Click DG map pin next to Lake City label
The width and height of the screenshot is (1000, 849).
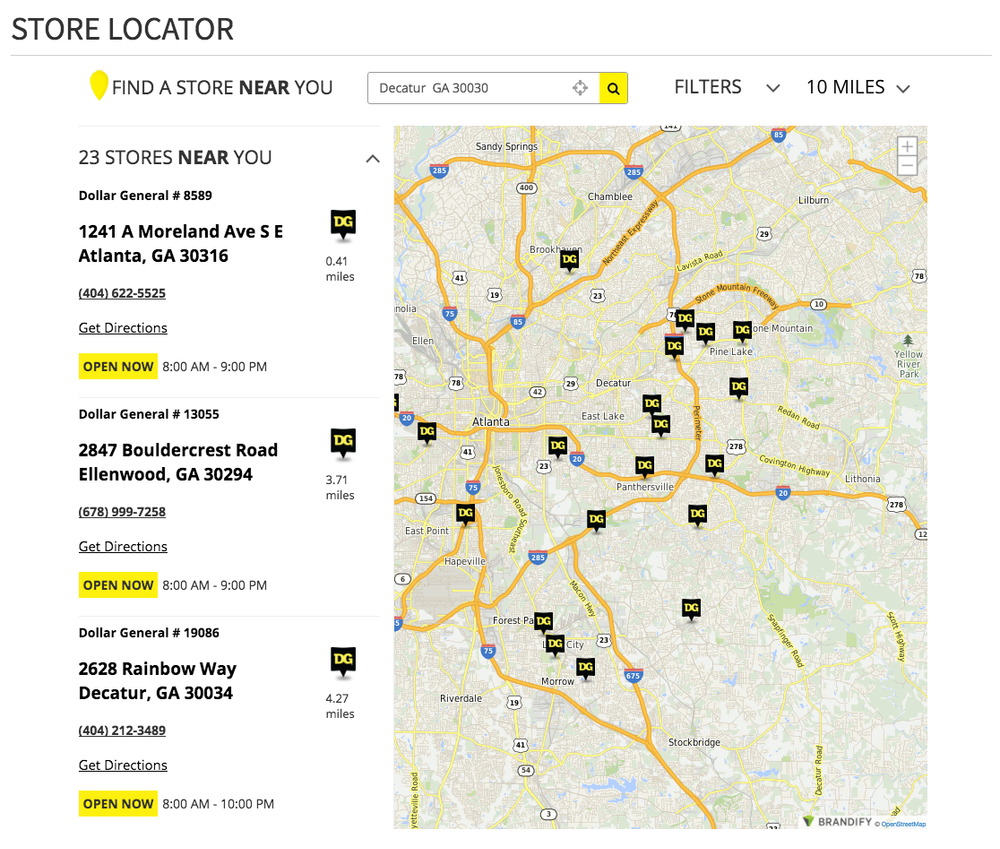[x=555, y=644]
